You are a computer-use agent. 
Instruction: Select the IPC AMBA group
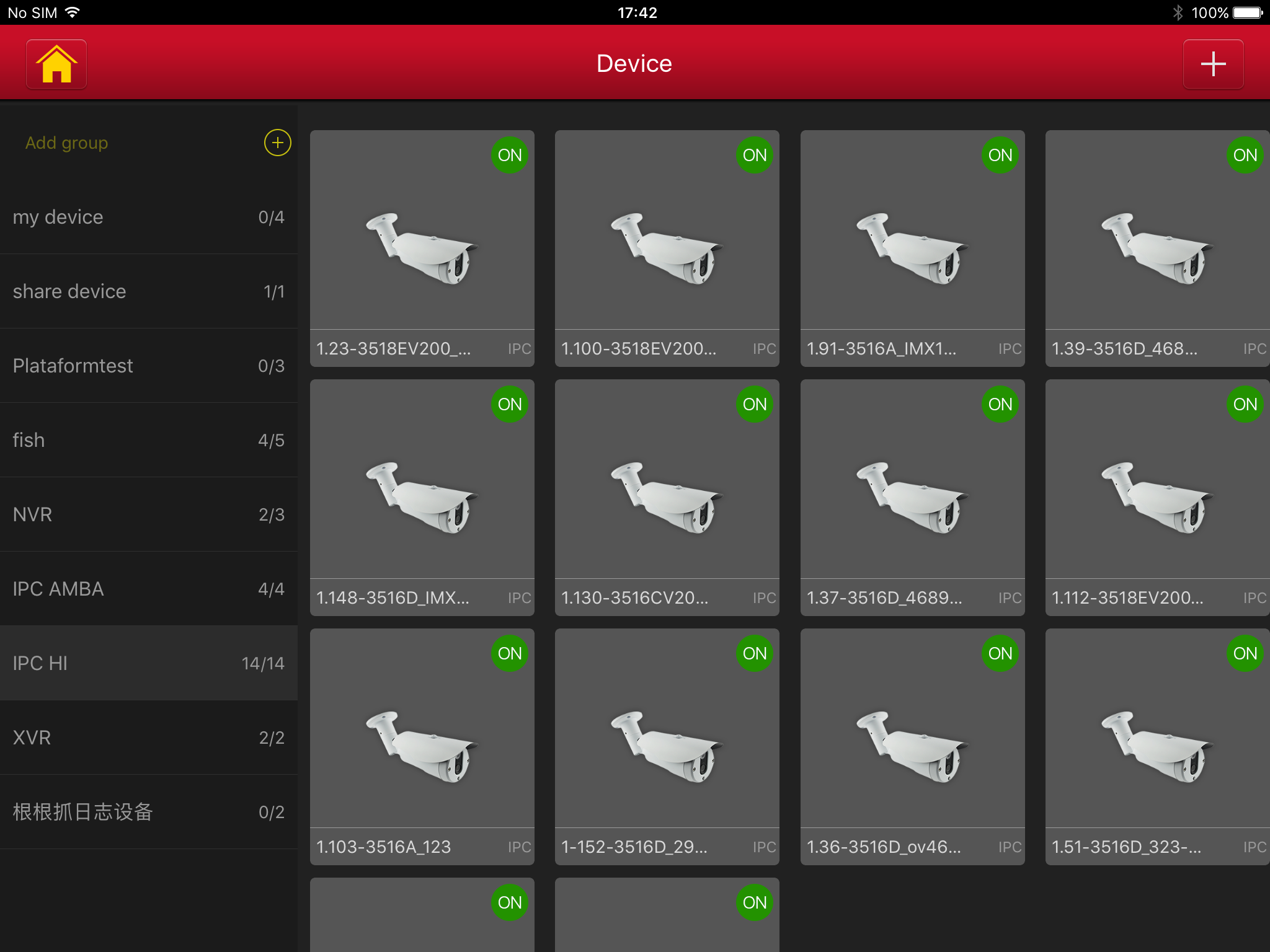149,589
